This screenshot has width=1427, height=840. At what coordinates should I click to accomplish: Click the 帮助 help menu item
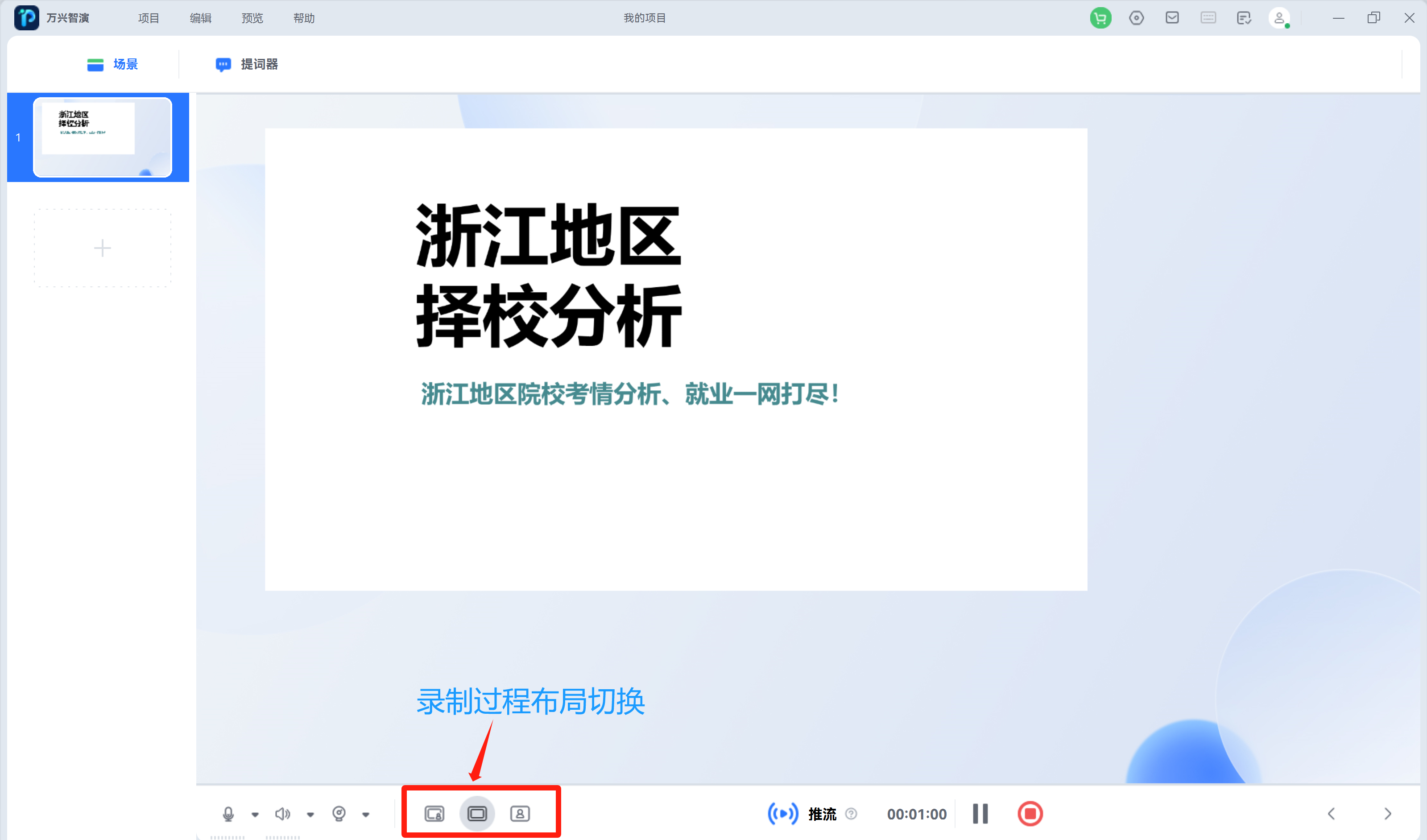303,17
